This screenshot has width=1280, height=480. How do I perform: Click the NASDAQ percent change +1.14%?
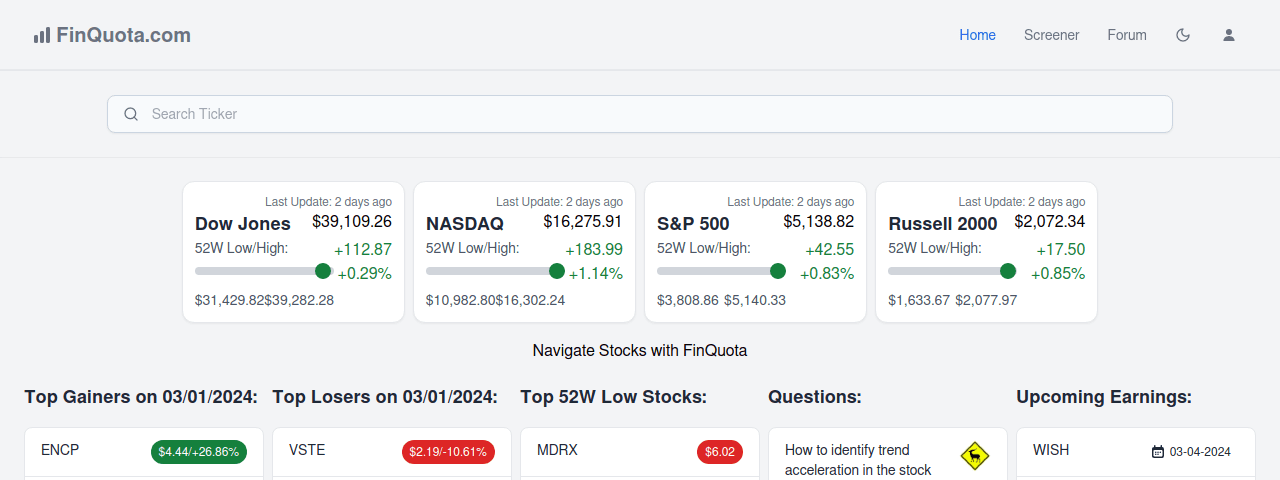click(595, 274)
